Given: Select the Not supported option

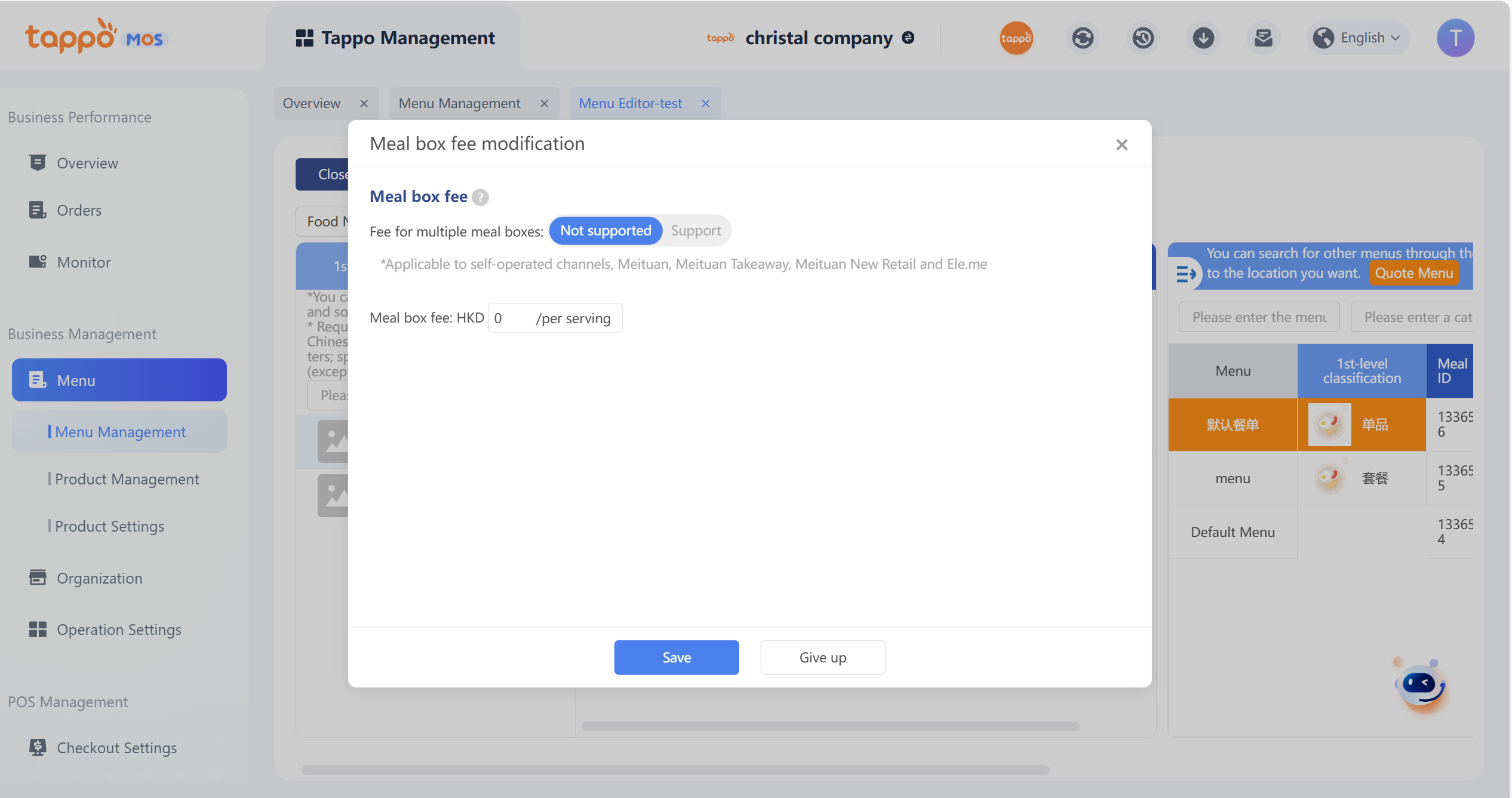Looking at the screenshot, I should point(606,231).
